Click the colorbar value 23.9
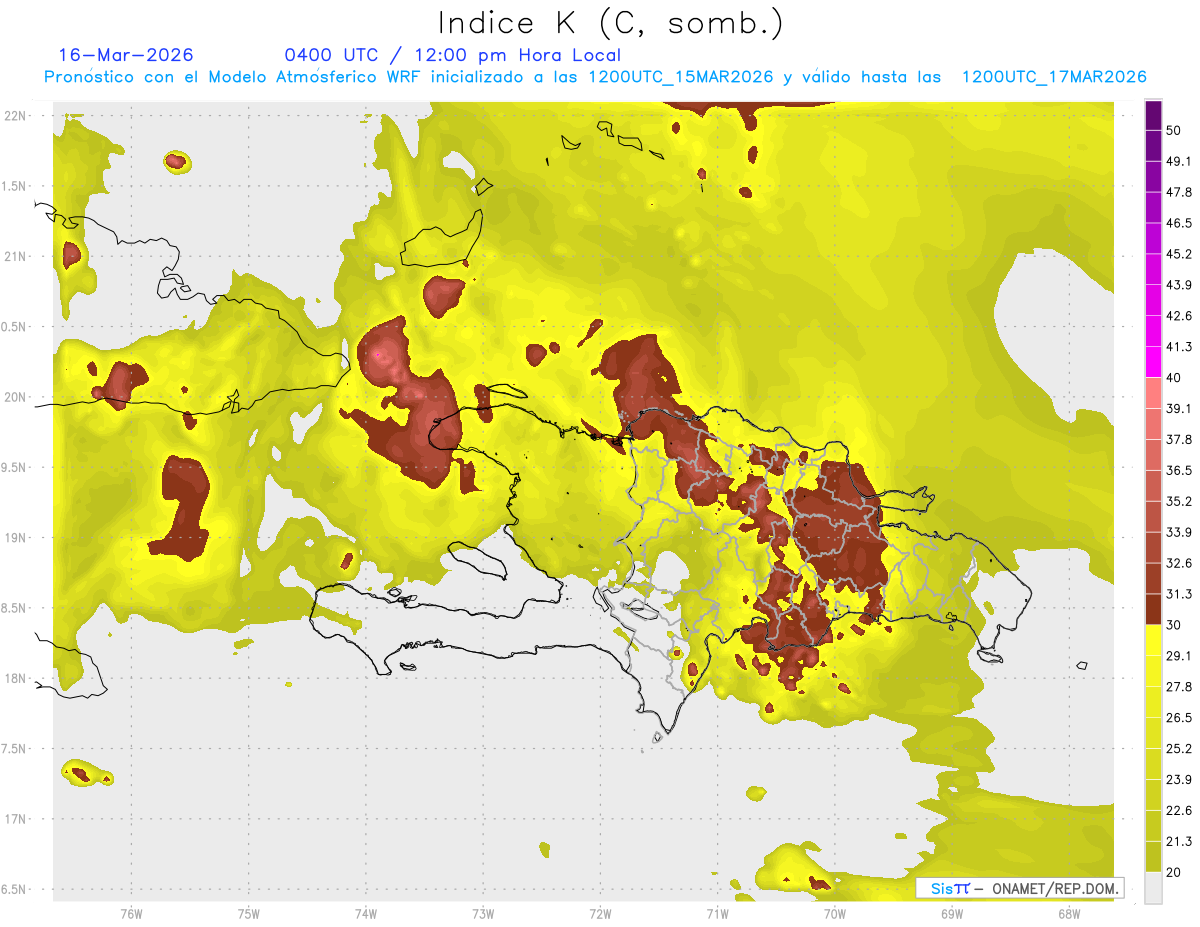1200x927 pixels. (1179, 779)
